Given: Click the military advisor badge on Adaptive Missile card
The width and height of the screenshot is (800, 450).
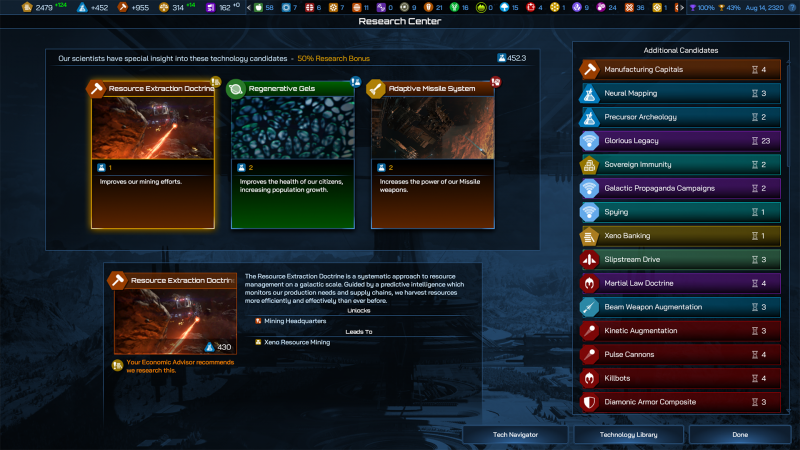Looking at the screenshot, I should click(494, 82).
